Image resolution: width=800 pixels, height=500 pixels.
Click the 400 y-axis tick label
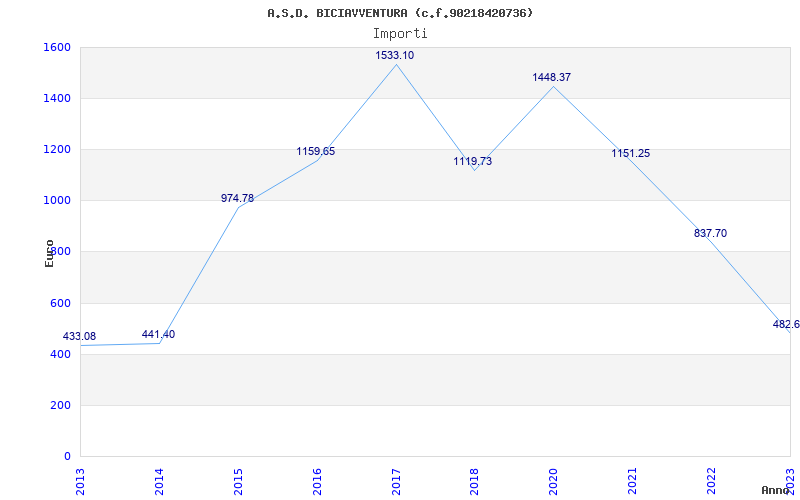(x=61, y=355)
